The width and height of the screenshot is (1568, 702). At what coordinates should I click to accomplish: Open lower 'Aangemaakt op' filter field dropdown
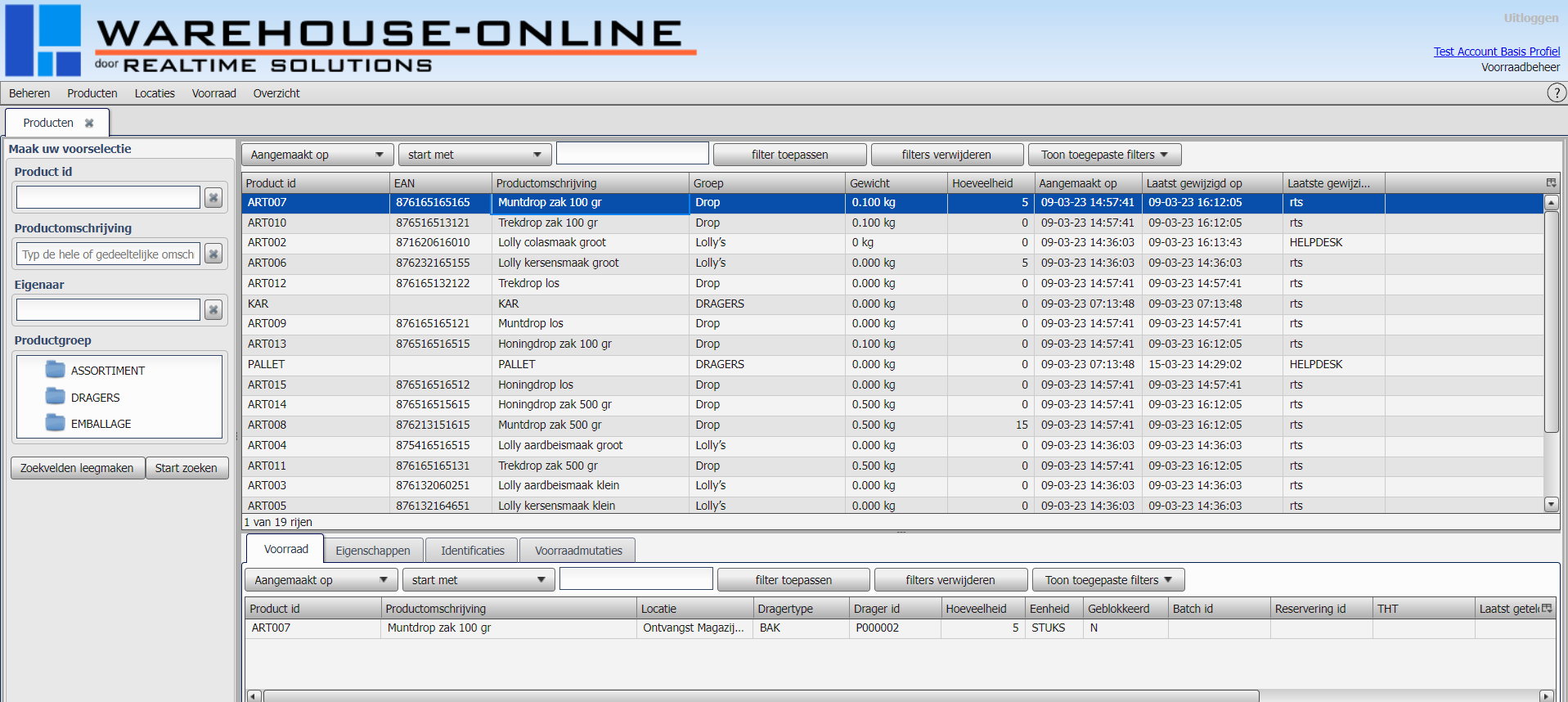321,580
